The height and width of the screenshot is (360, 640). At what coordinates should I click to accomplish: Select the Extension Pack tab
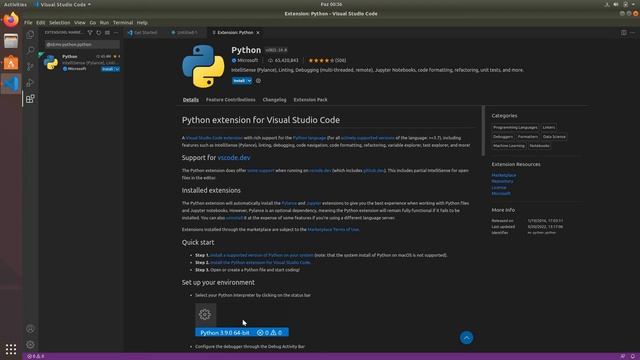click(311, 100)
